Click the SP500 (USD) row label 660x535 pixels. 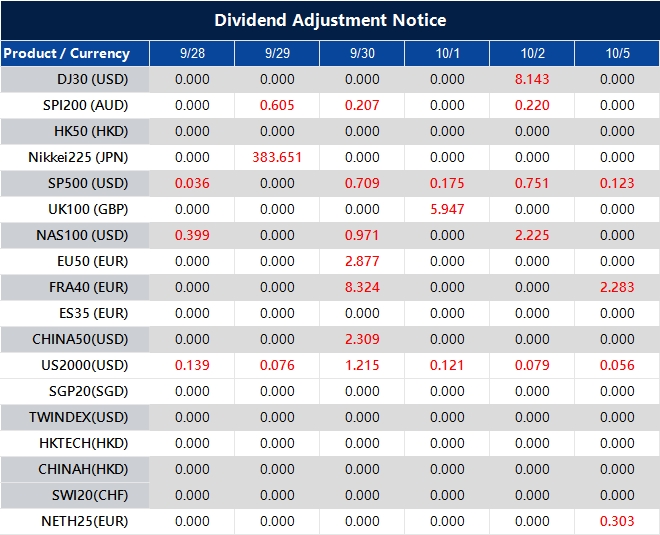[88, 184]
